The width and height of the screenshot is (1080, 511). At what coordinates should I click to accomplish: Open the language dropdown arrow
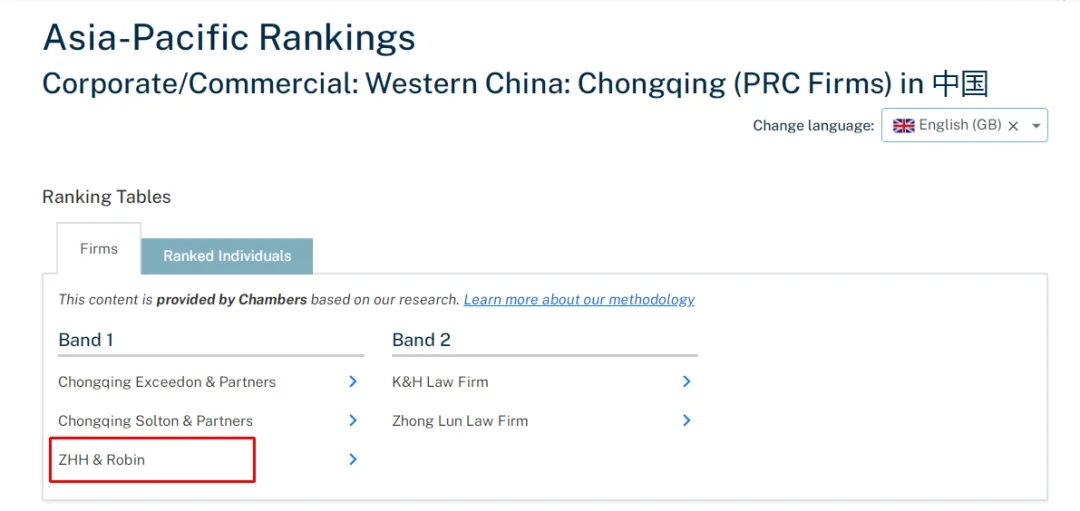[1036, 126]
